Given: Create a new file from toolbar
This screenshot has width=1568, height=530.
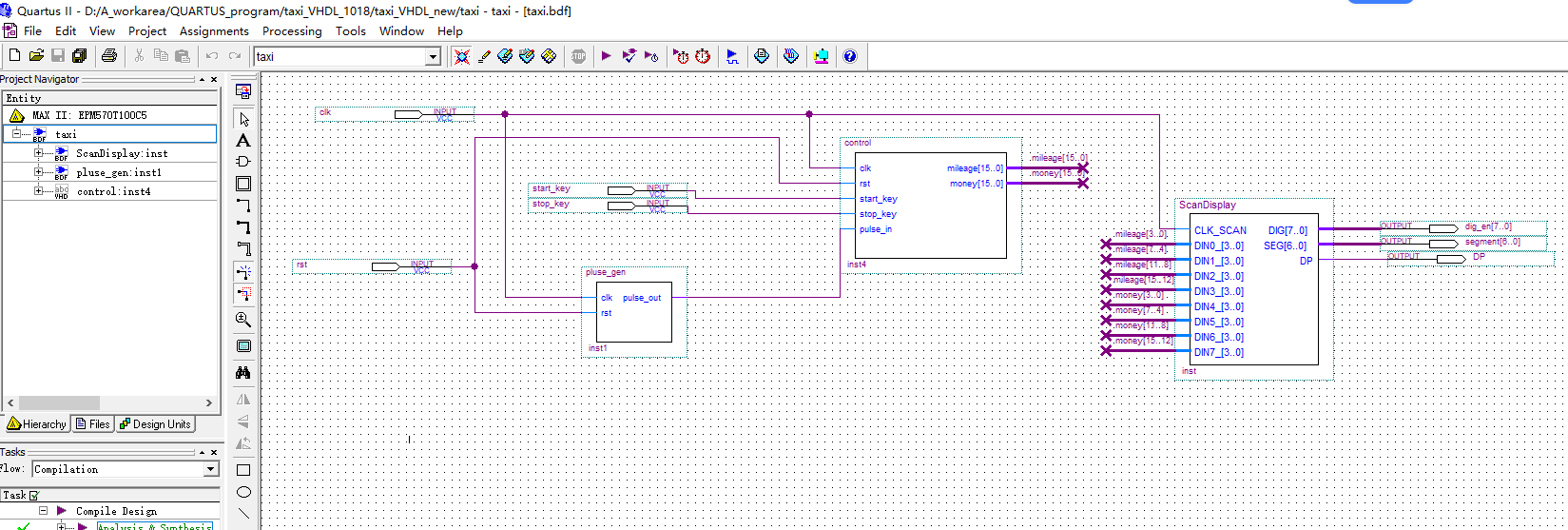Looking at the screenshot, I should [x=14, y=56].
